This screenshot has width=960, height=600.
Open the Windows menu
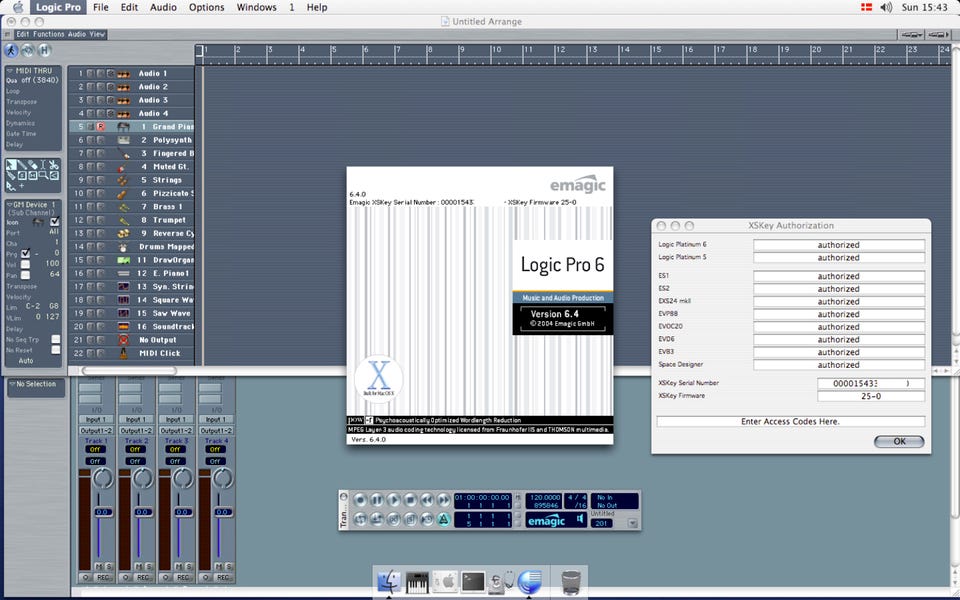[x=257, y=7]
